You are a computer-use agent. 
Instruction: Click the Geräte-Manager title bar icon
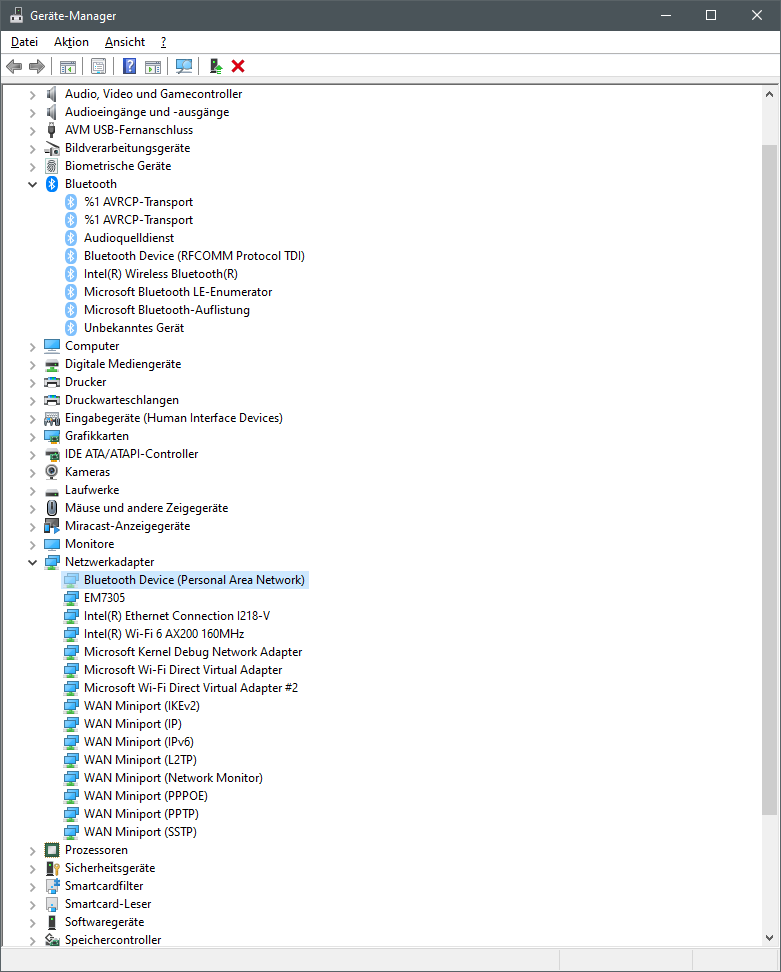click(x=16, y=15)
